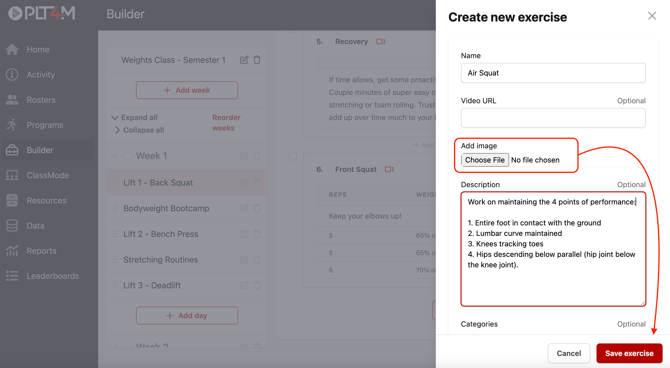Screen dimensions: 670x368
Task: Click the Data database icon
Action: click(x=12, y=226)
